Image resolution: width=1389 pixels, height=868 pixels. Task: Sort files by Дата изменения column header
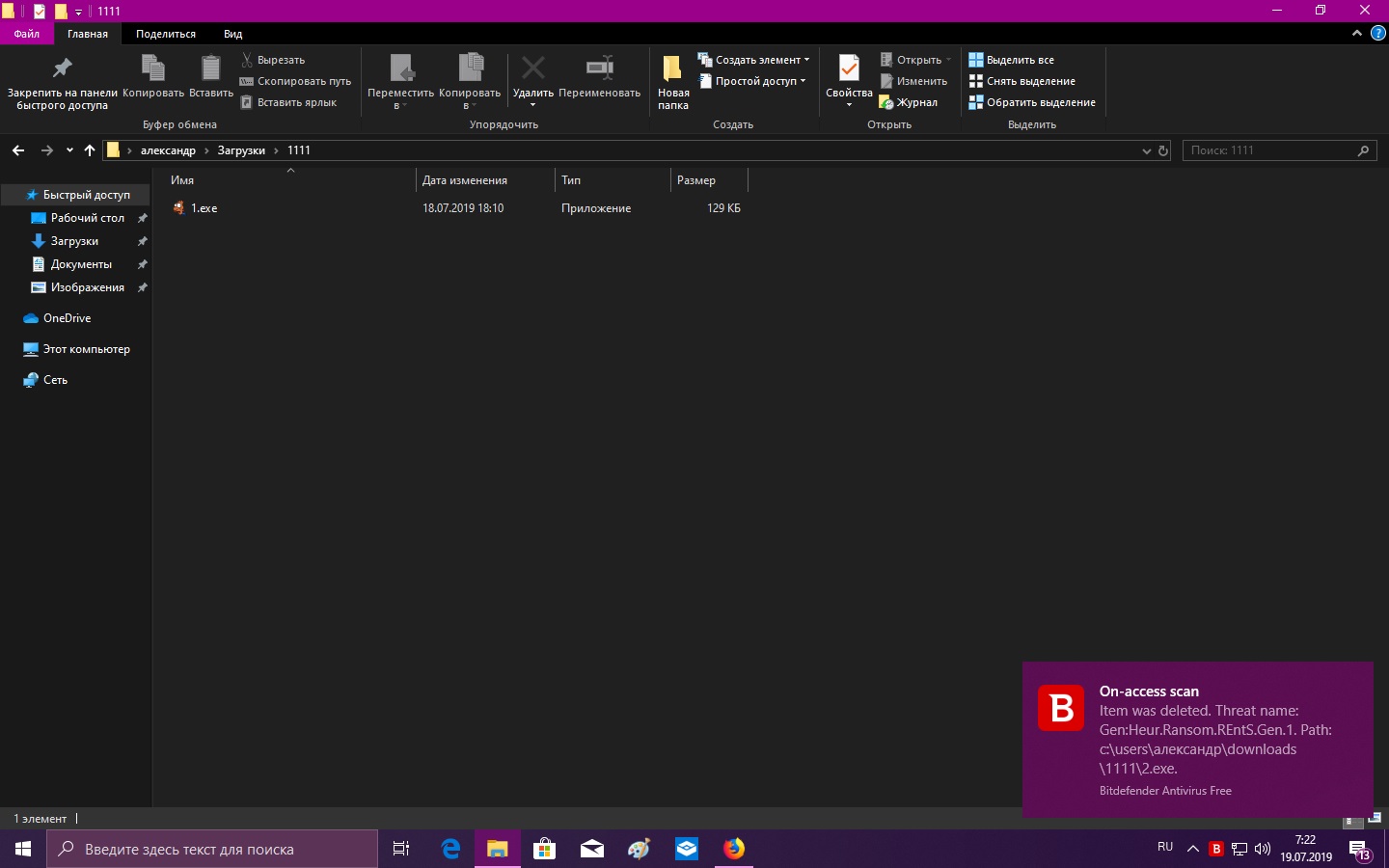pos(465,180)
